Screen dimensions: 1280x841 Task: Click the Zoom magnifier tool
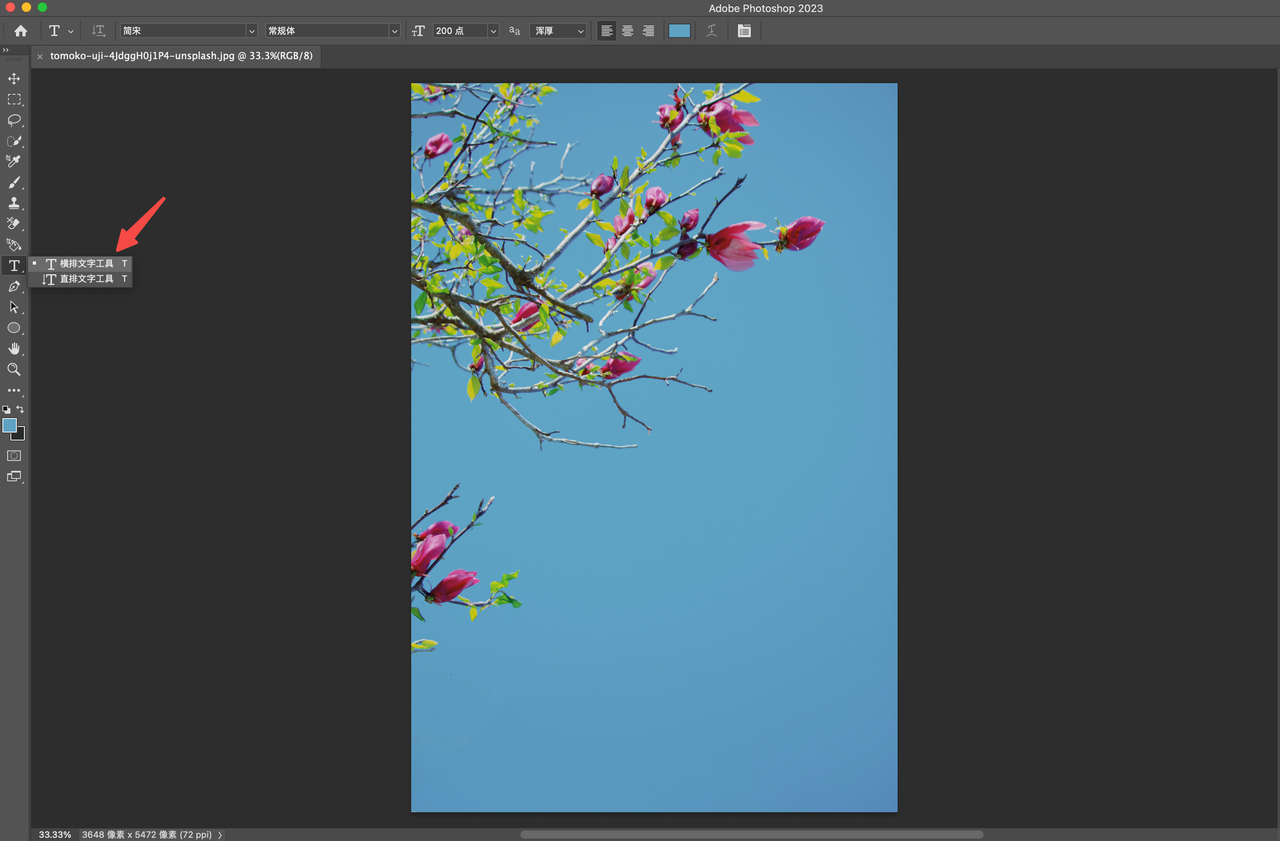coord(14,370)
